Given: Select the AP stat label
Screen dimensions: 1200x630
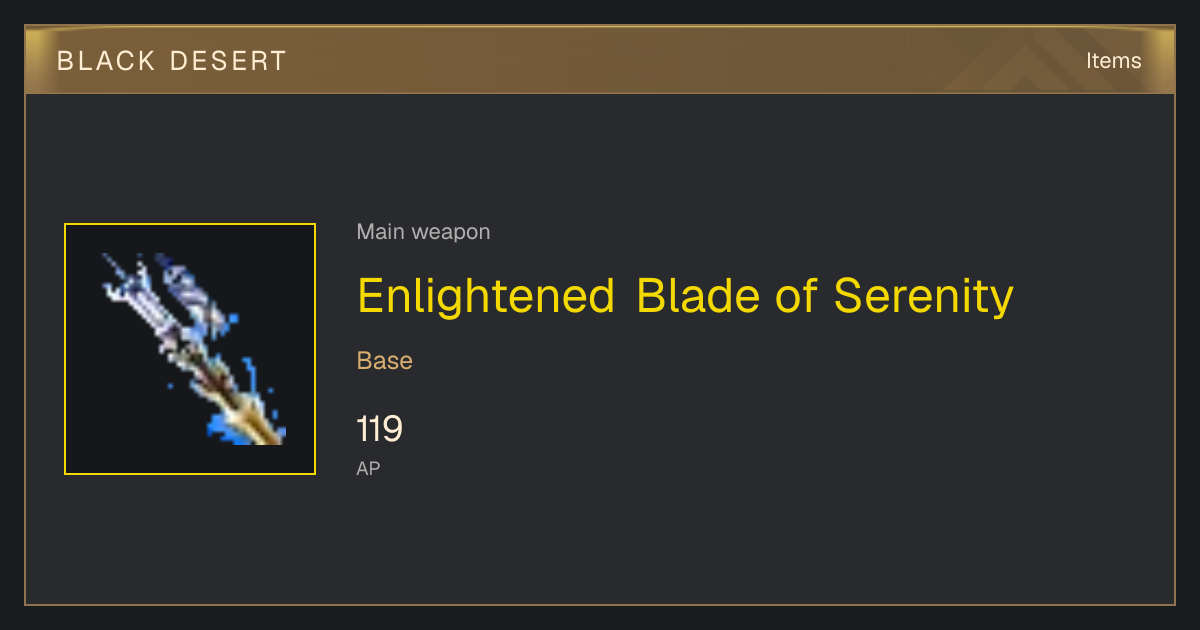Looking at the screenshot, I should point(368,468).
